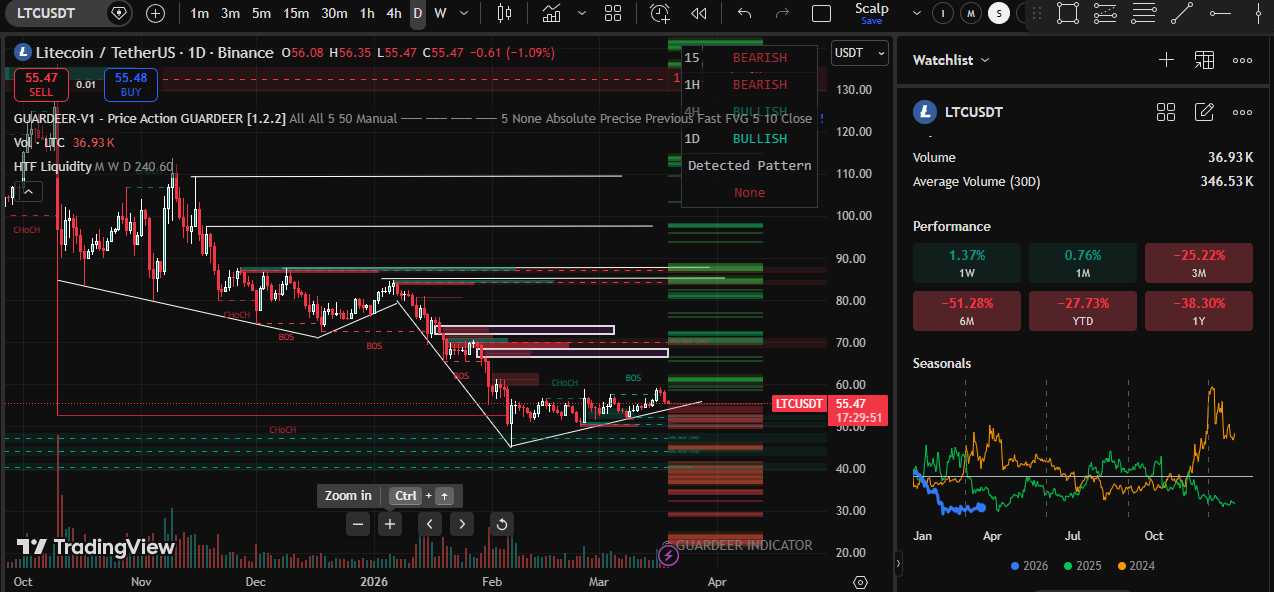
Task: Activate Bar Replay mode
Action: (x=698, y=13)
